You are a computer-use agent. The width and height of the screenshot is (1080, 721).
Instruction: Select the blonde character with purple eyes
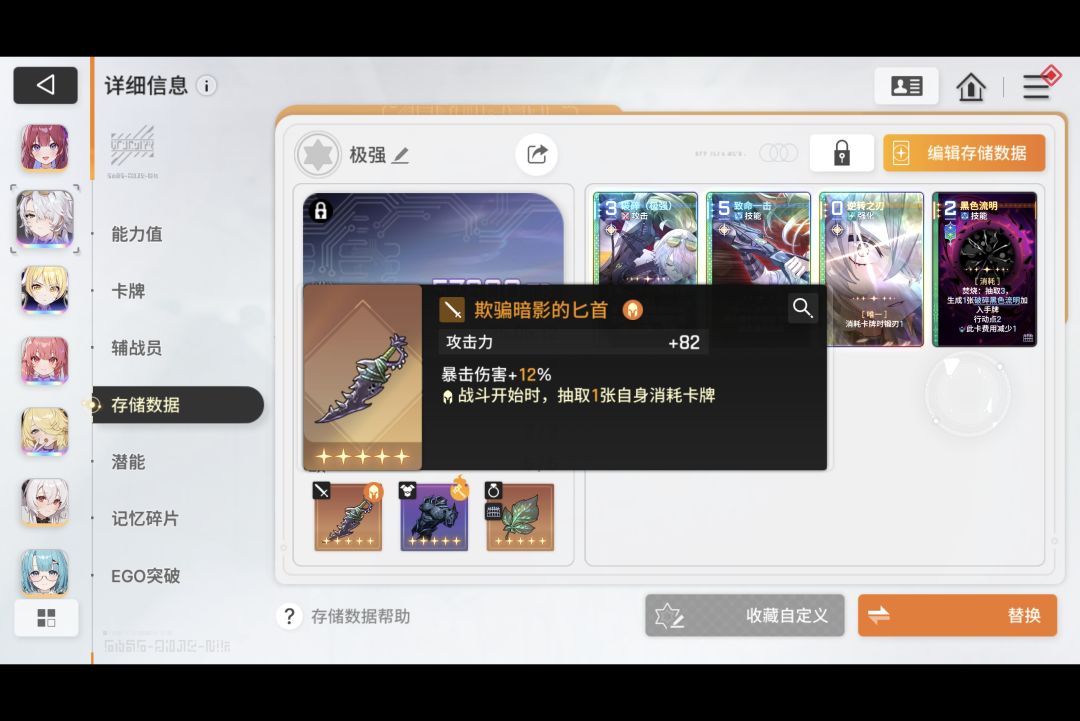click(45, 289)
